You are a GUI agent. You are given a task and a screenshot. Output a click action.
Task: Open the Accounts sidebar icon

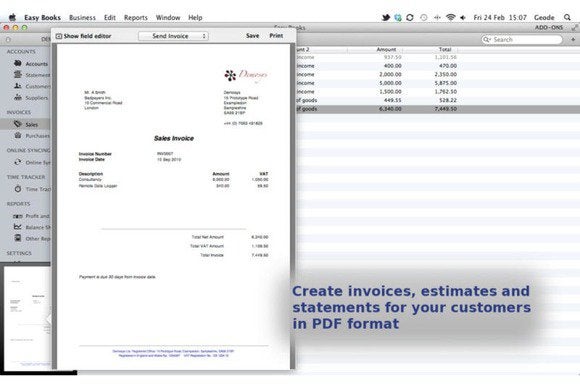click(17, 63)
